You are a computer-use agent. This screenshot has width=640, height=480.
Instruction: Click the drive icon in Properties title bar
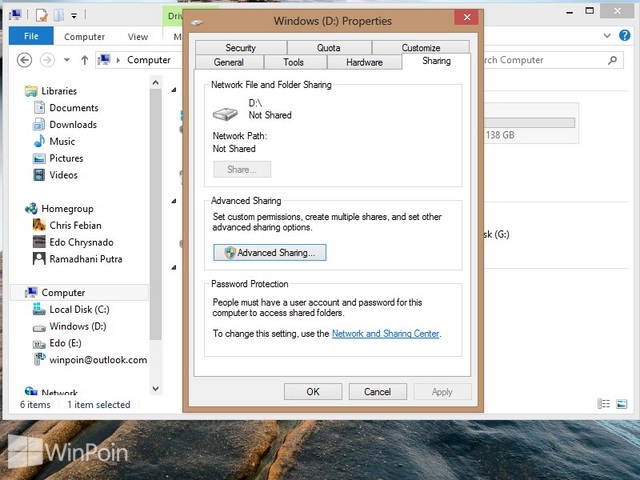point(197,22)
